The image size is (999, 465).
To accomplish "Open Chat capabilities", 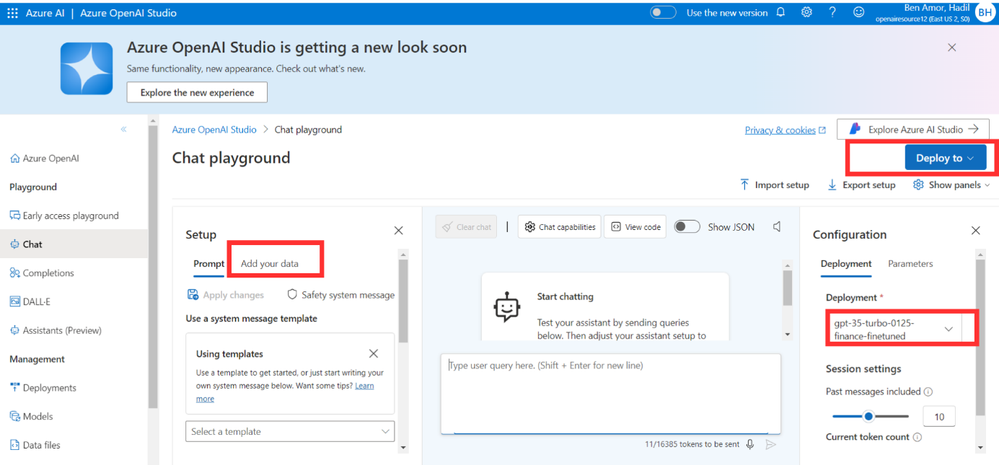I will (x=559, y=227).
